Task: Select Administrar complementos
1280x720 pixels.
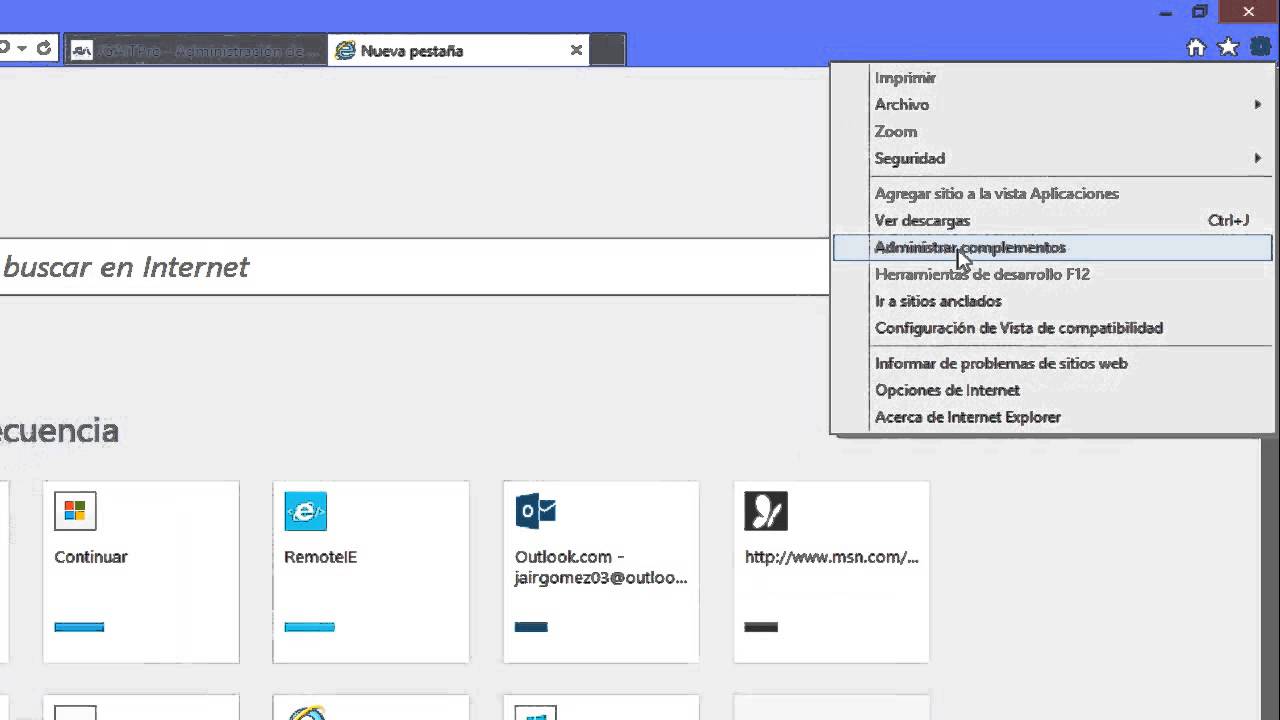Action: [x=1052, y=248]
